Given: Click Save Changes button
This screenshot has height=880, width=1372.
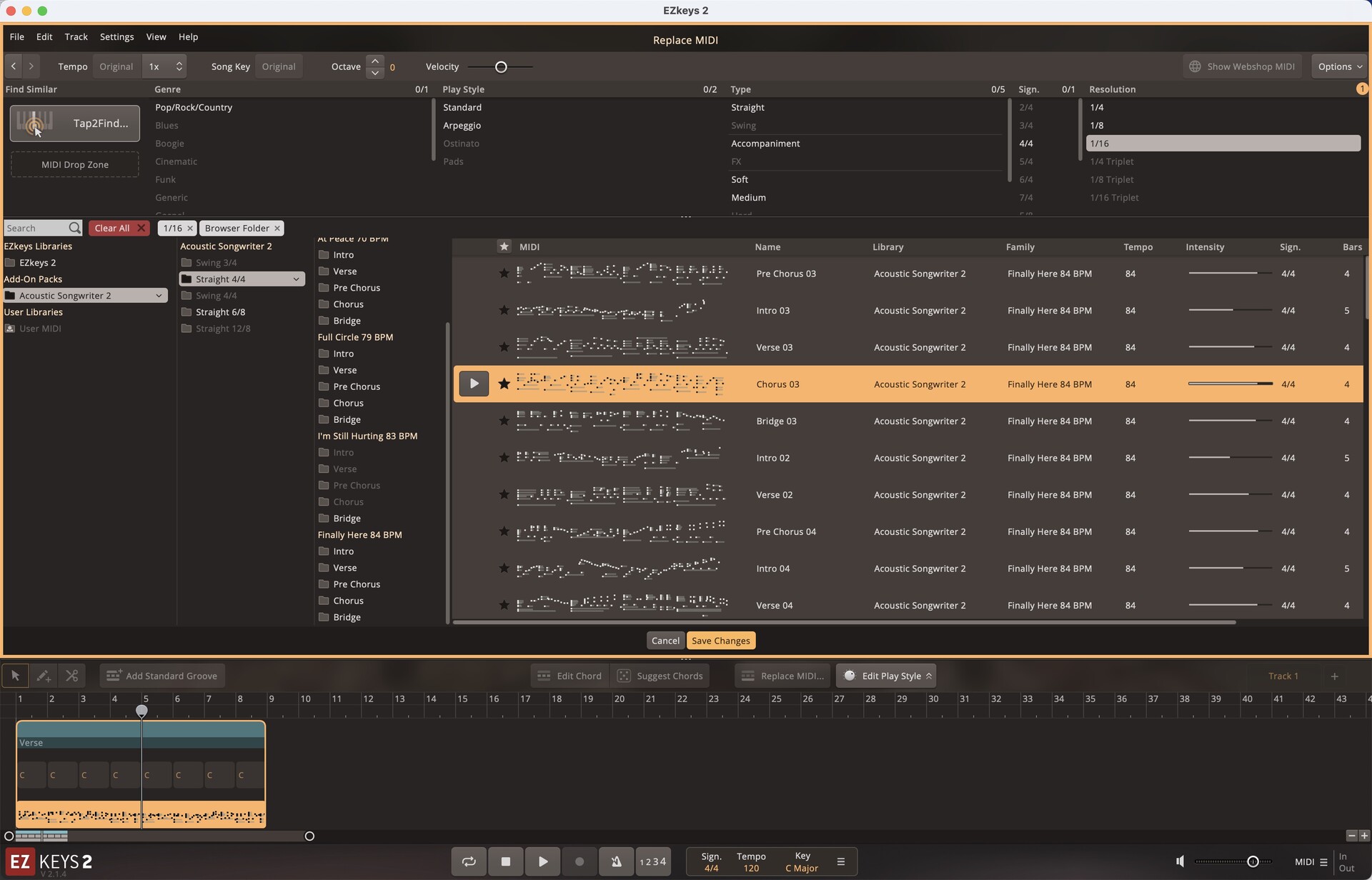Looking at the screenshot, I should click(x=720, y=641).
